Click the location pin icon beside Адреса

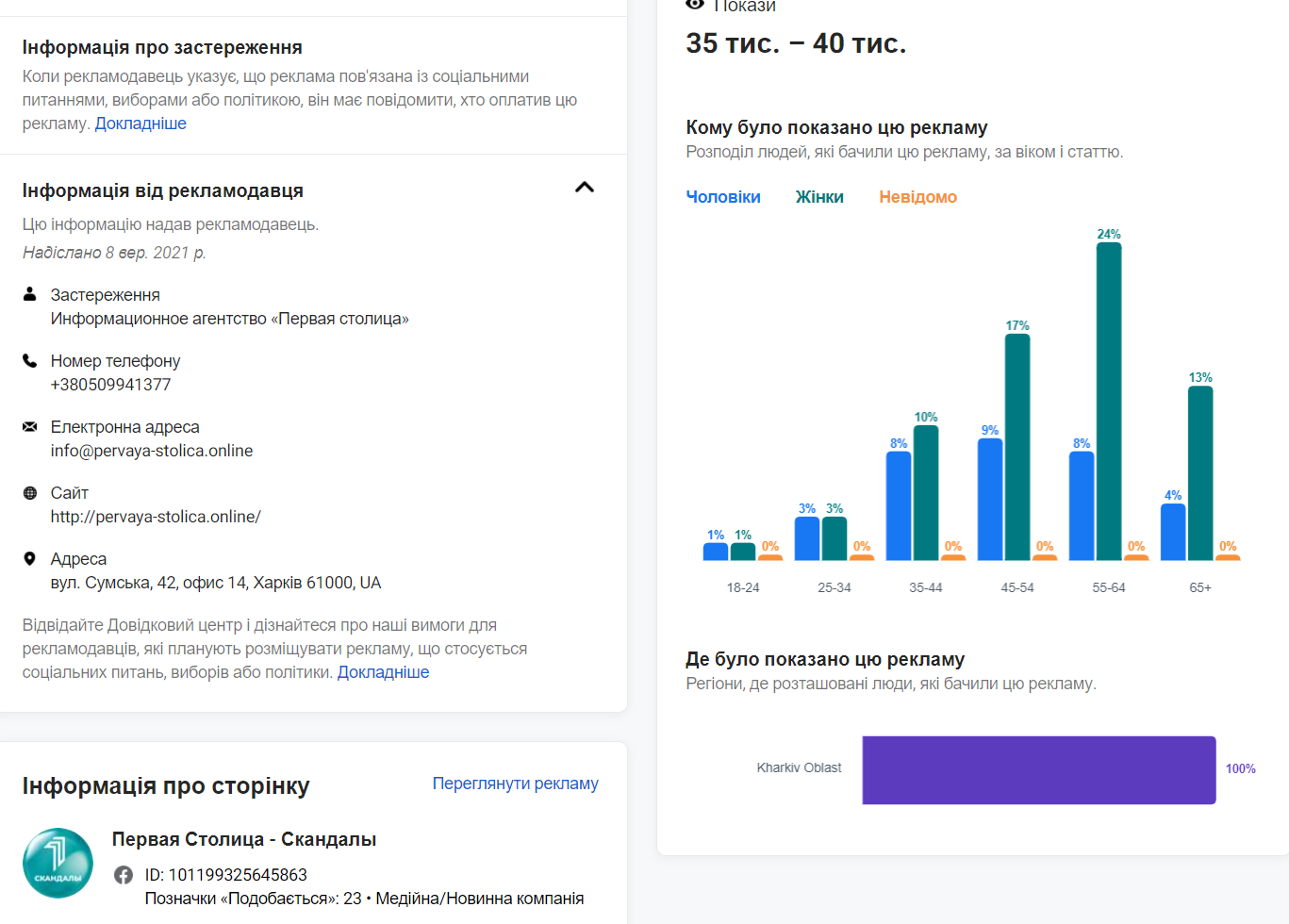[30, 558]
